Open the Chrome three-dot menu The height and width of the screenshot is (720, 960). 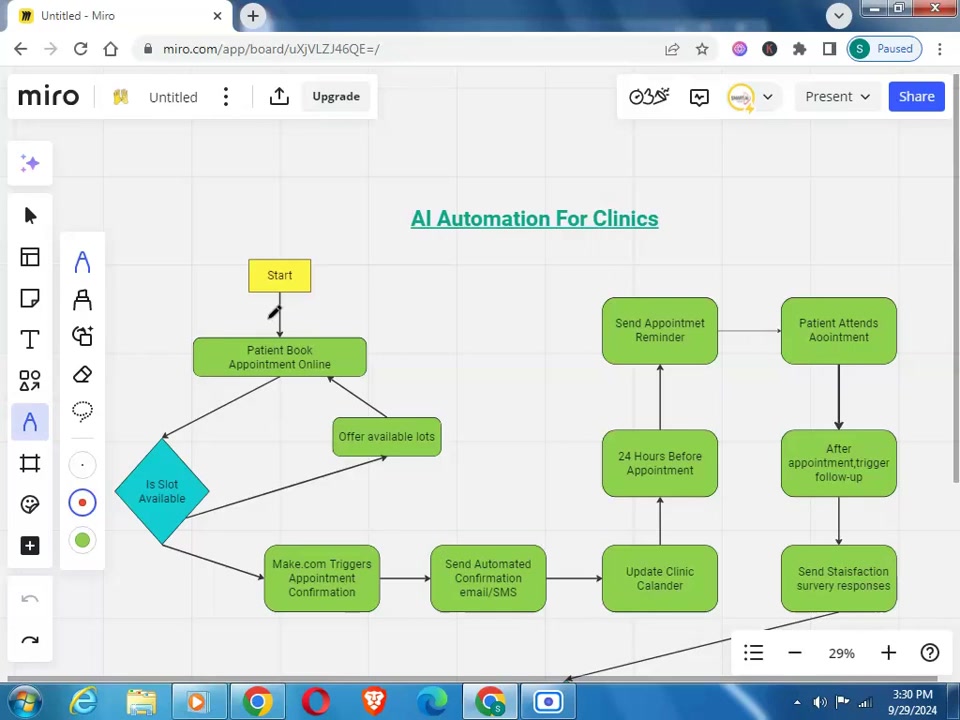click(940, 49)
